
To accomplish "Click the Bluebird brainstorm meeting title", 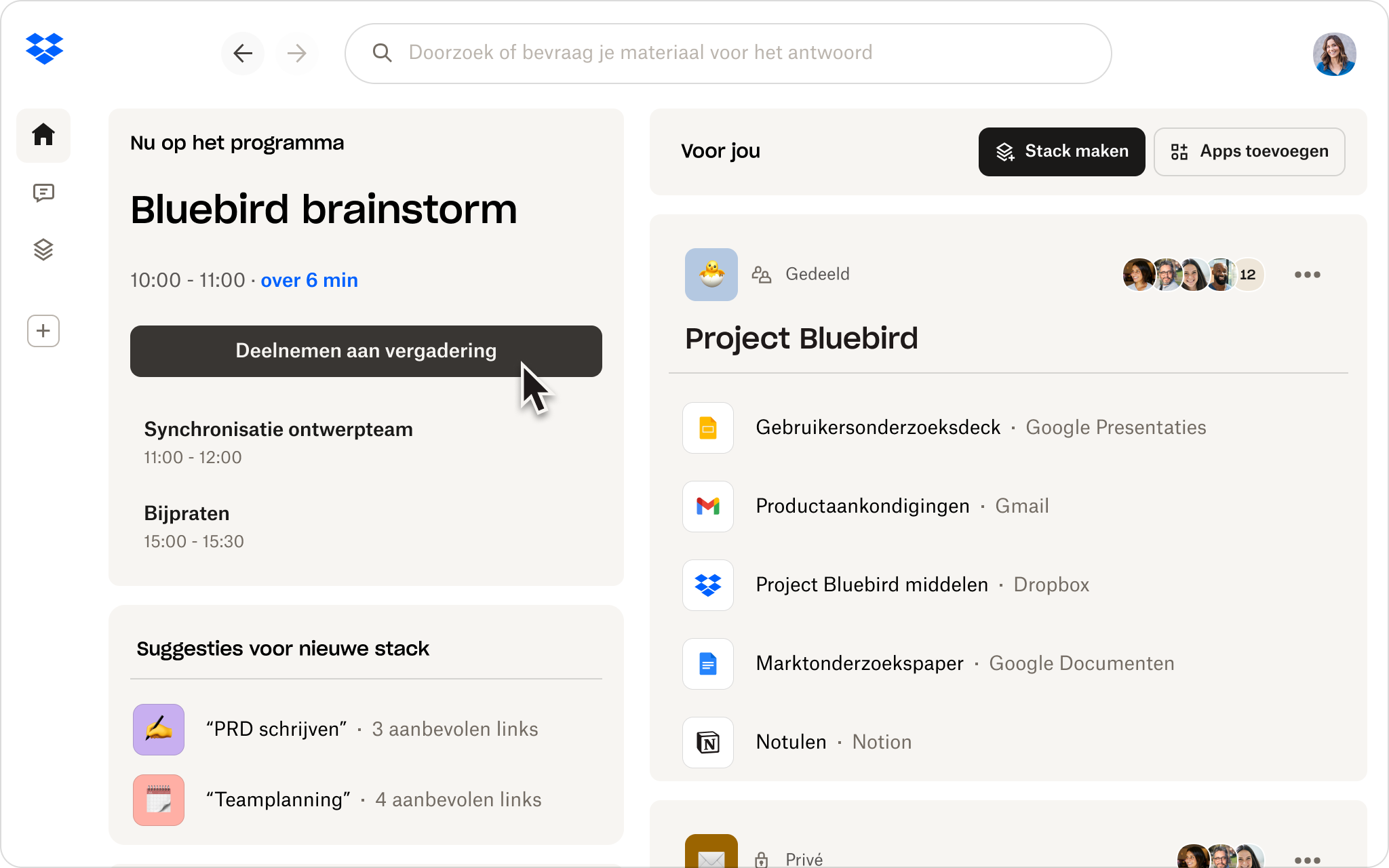I will [x=324, y=210].
